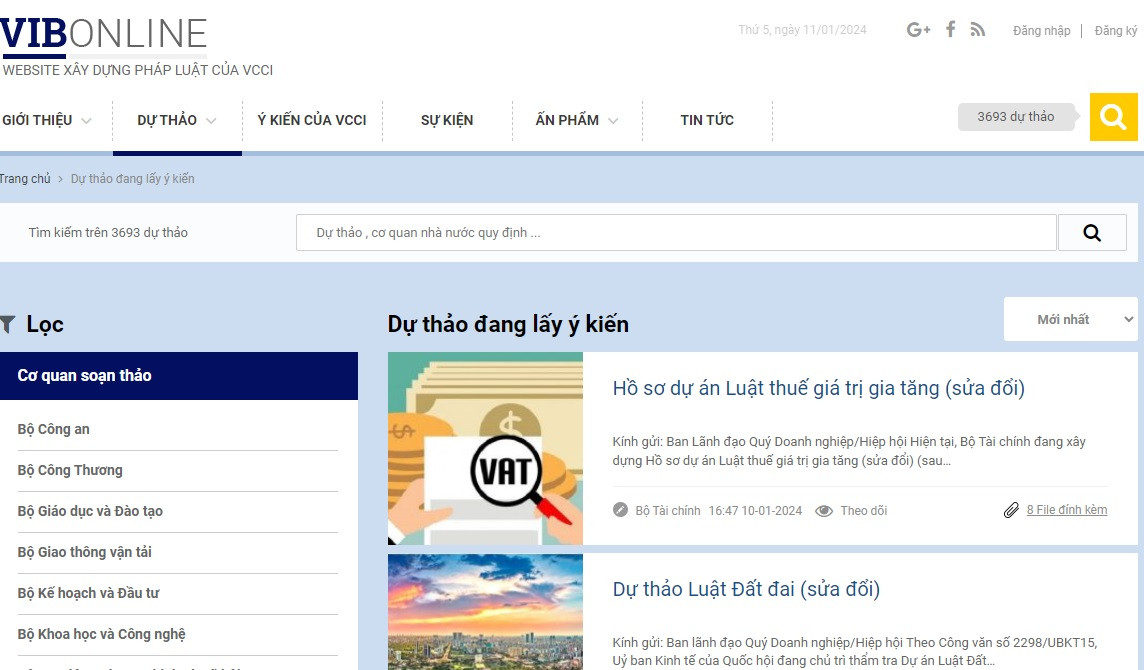Viewport: 1144px width, 670px height.
Task: Click the draft search input field
Action: pos(675,233)
